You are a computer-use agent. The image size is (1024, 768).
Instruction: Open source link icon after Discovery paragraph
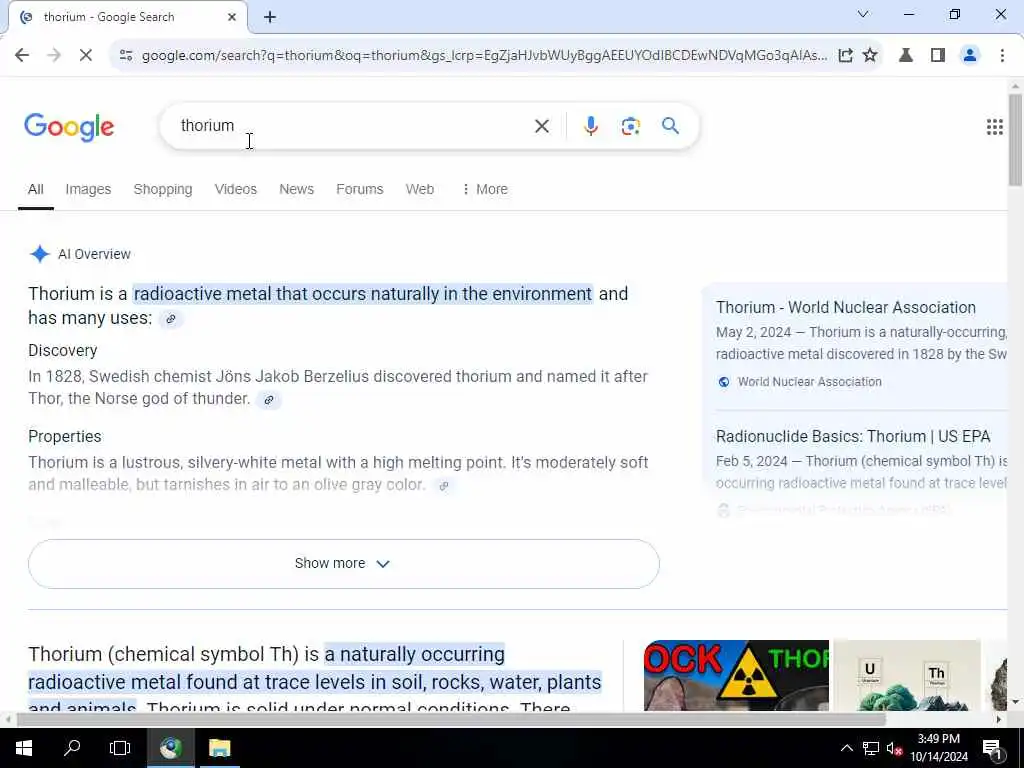[268, 400]
